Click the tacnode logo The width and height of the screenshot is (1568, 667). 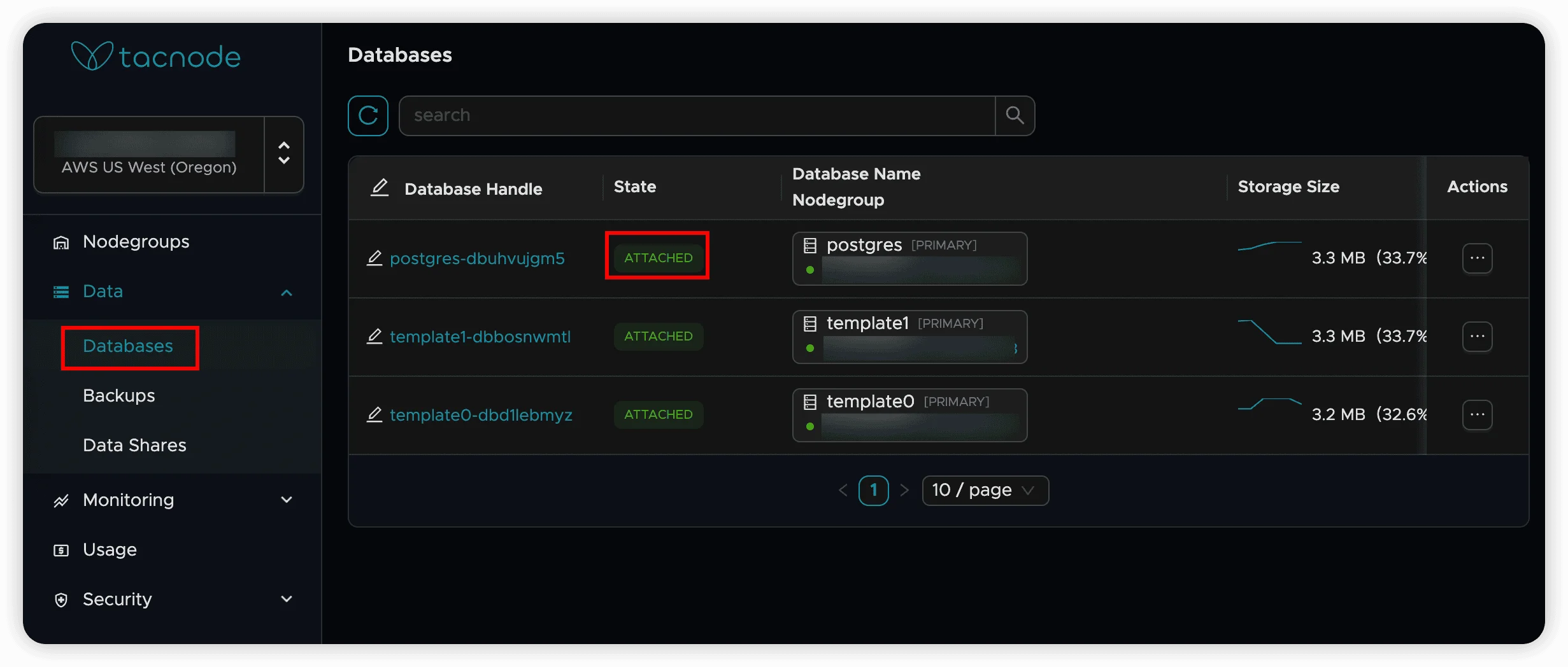[156, 57]
